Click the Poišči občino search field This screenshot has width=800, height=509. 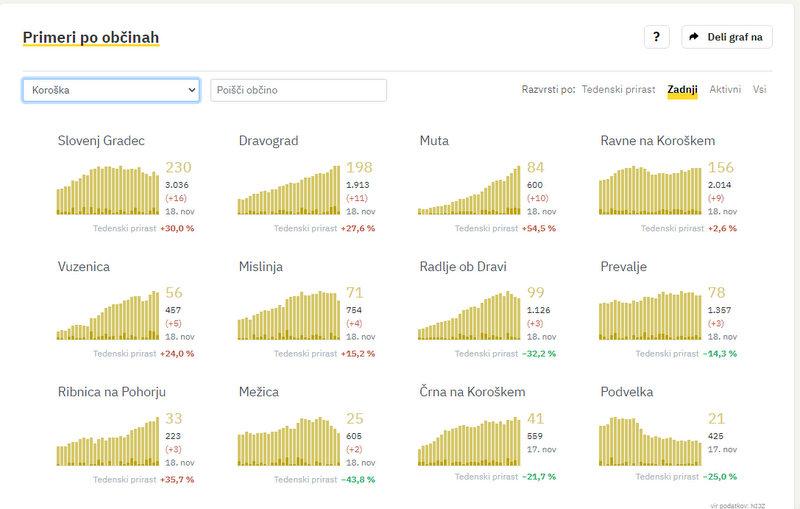(x=298, y=90)
